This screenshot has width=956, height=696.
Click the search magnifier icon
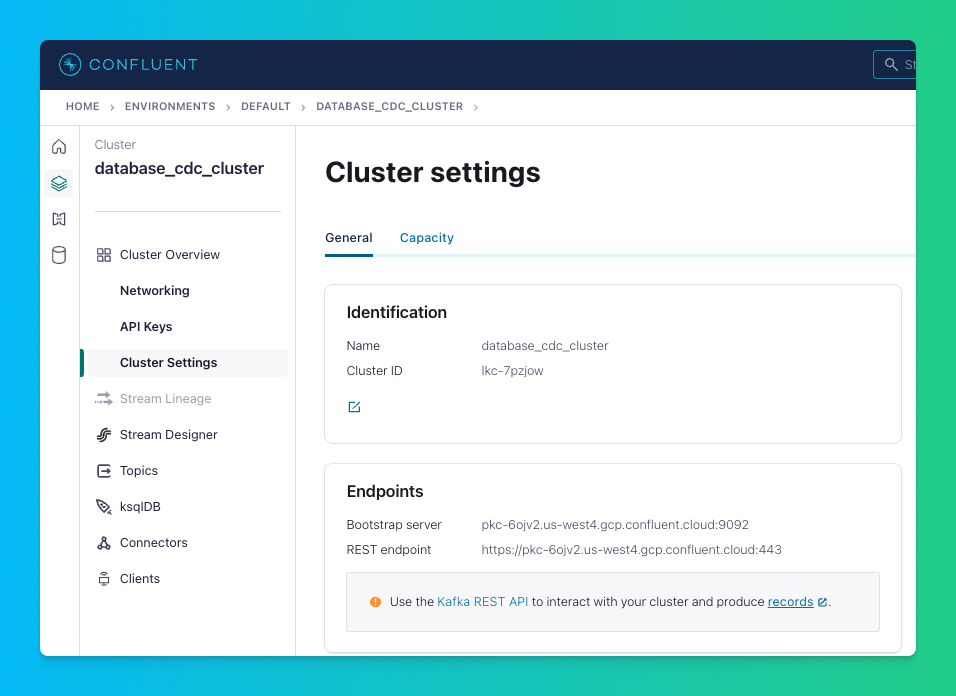click(x=890, y=65)
